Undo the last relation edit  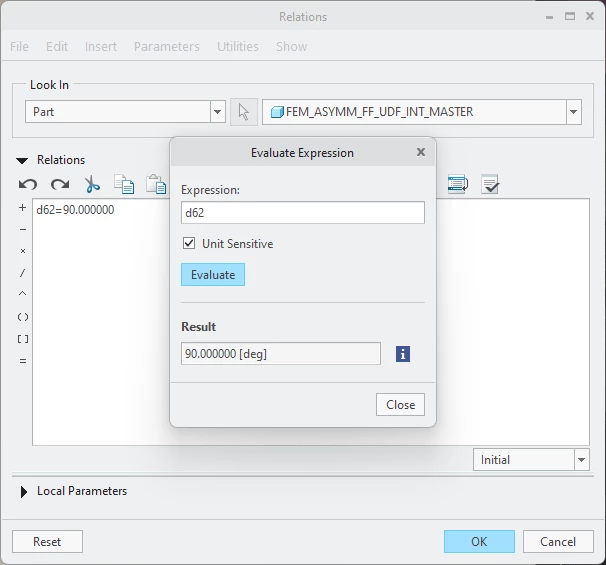point(28,184)
